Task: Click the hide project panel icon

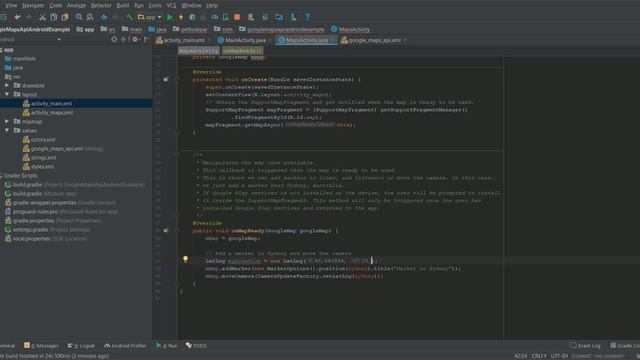Action: click(146, 39)
